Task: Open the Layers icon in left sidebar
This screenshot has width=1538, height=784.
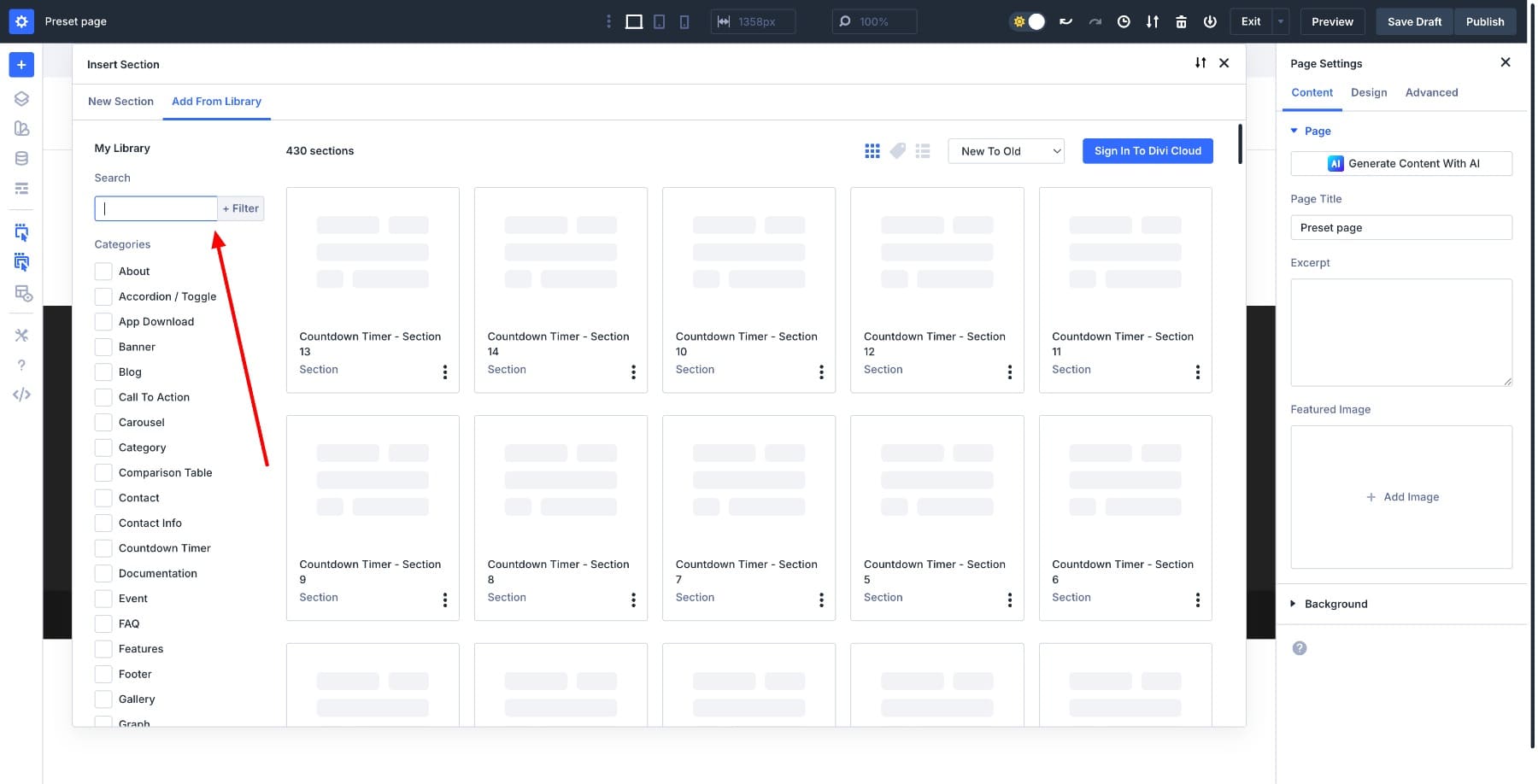Action: pyautogui.click(x=21, y=99)
